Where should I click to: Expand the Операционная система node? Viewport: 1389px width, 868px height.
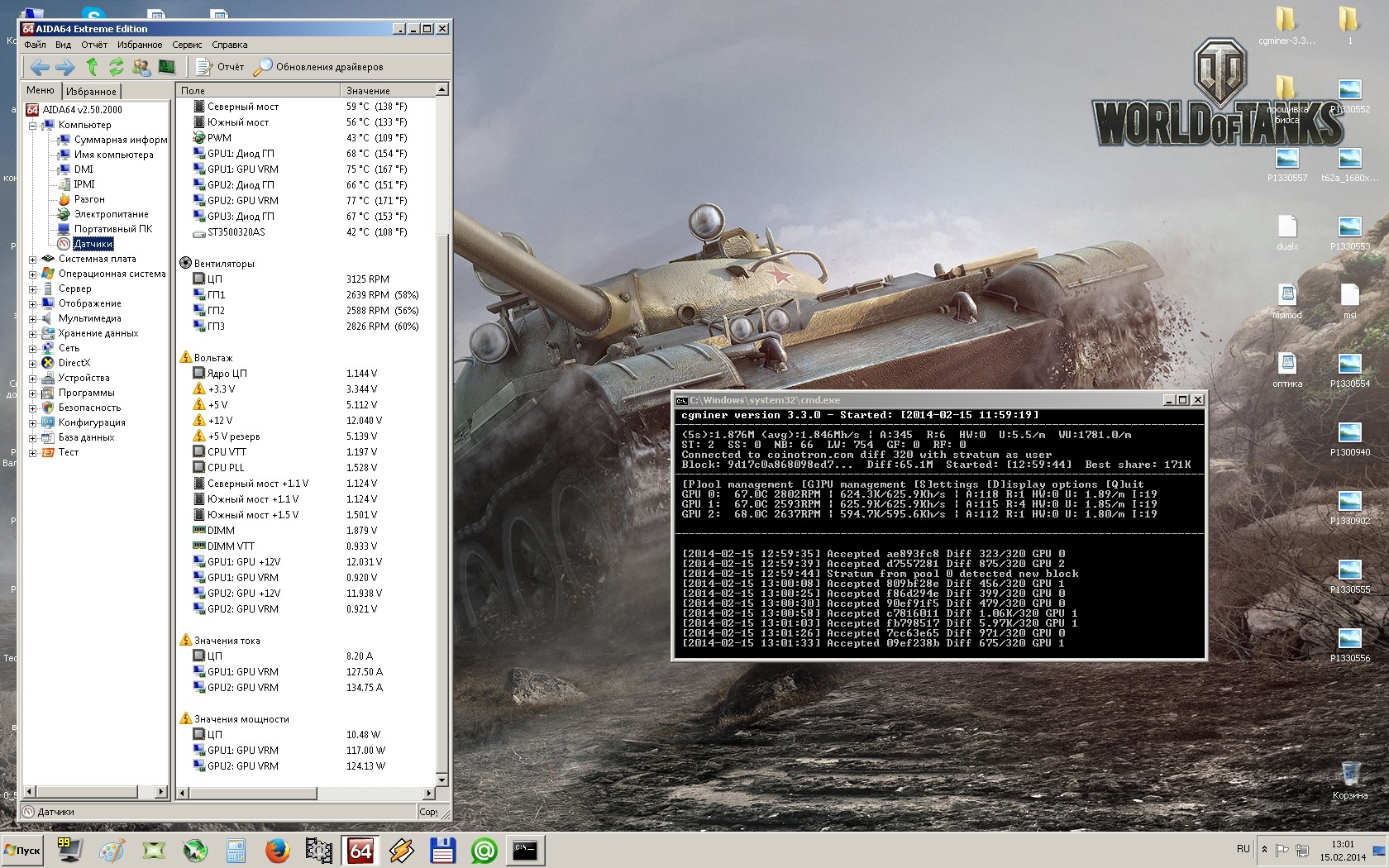(x=33, y=274)
